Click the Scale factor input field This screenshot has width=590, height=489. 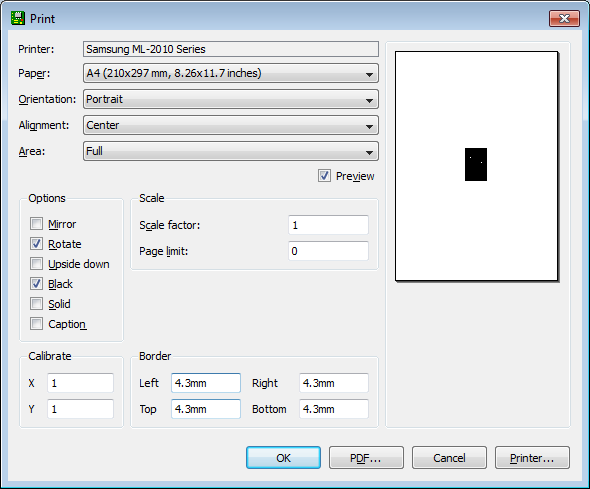click(x=328, y=225)
